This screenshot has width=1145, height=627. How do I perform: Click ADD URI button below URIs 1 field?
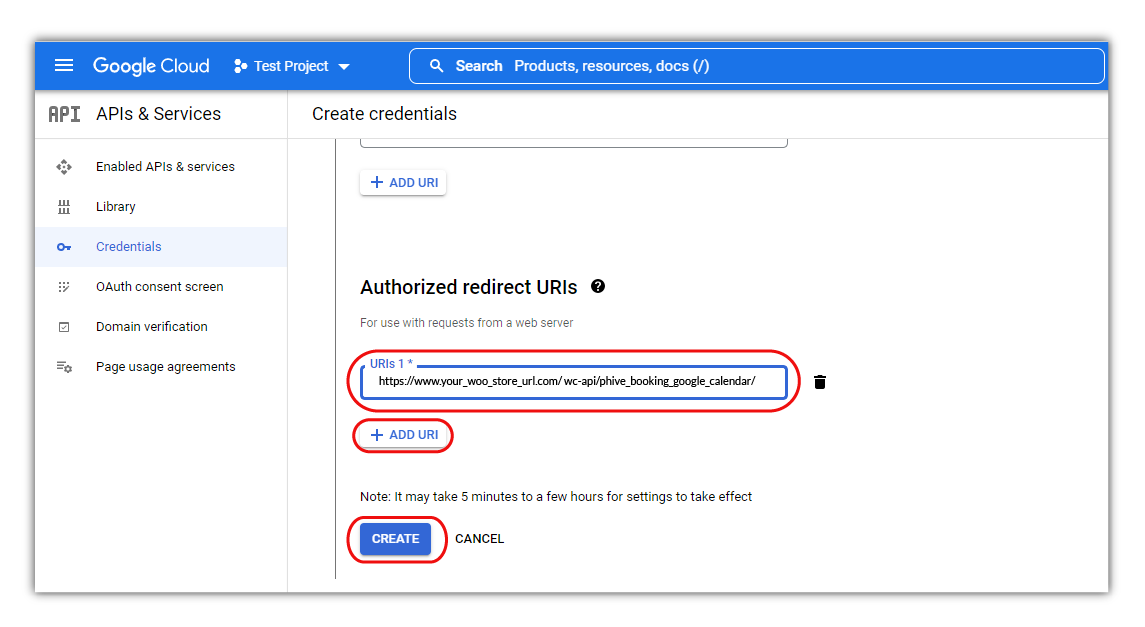coord(403,435)
